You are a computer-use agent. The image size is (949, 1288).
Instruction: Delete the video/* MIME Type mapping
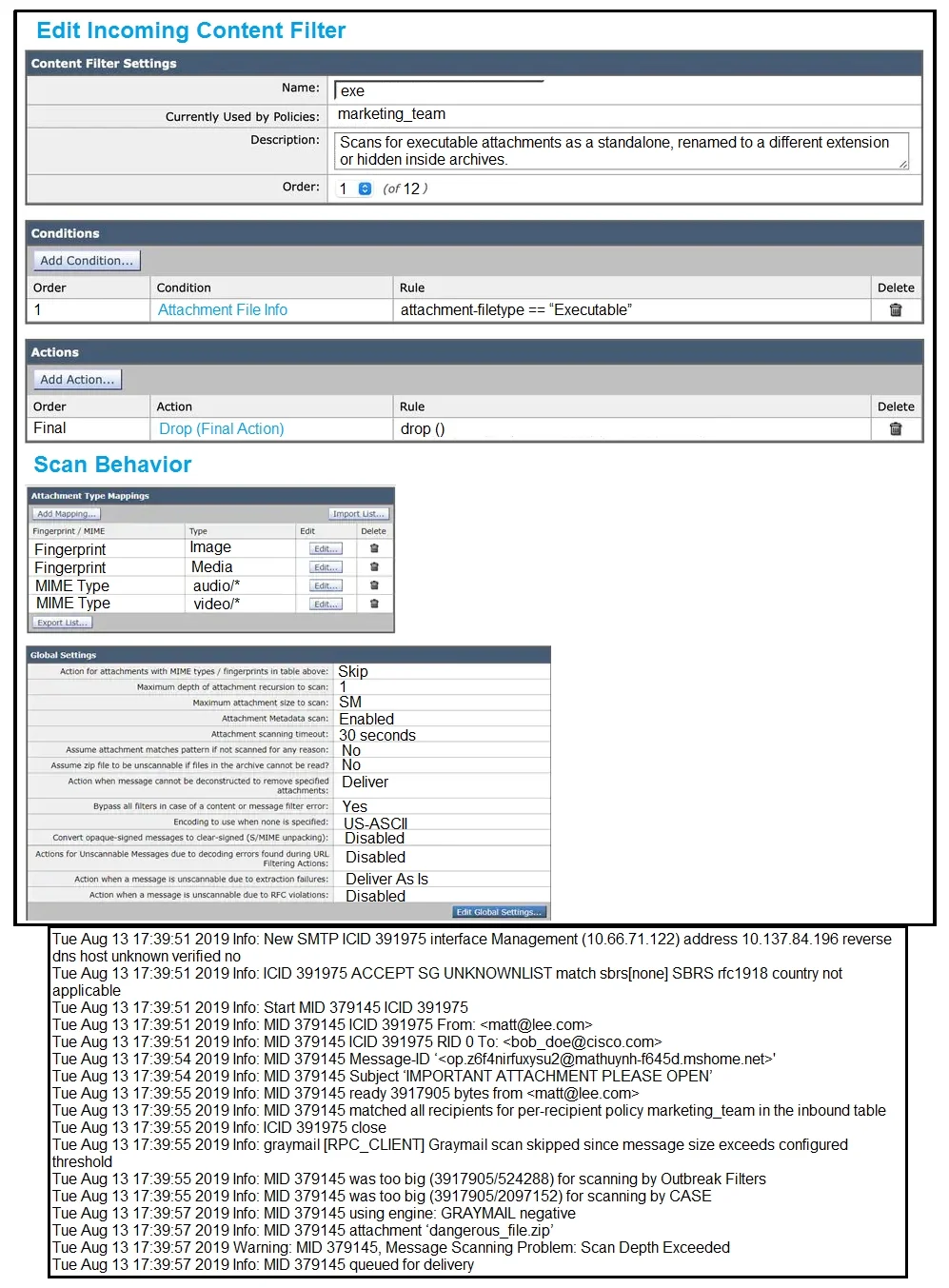tap(374, 604)
